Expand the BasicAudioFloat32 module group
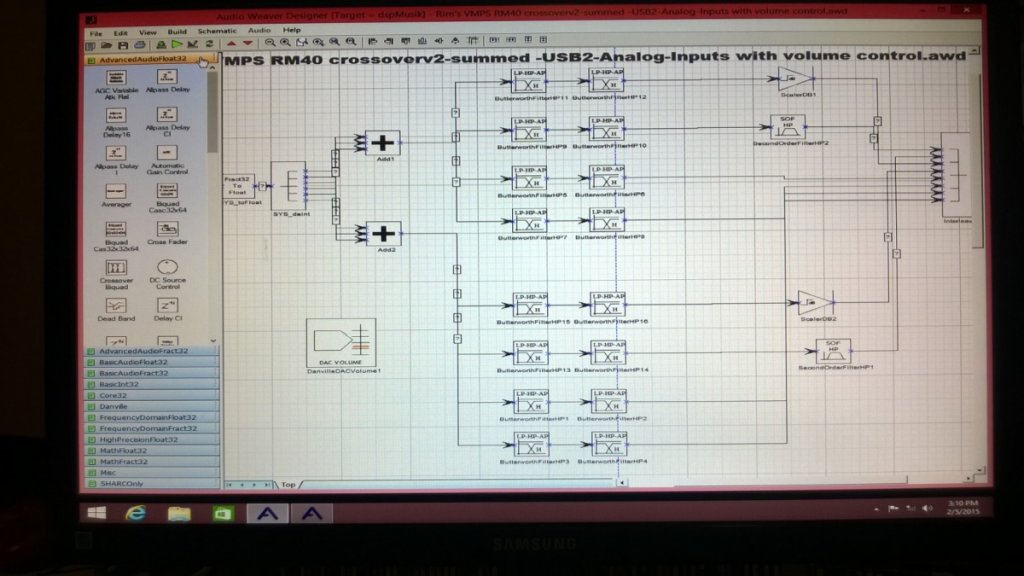Viewport: 1024px width, 576px height. click(152, 362)
